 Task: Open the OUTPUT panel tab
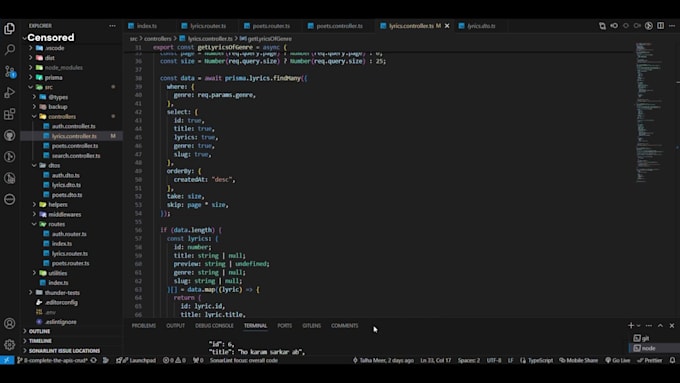175,325
